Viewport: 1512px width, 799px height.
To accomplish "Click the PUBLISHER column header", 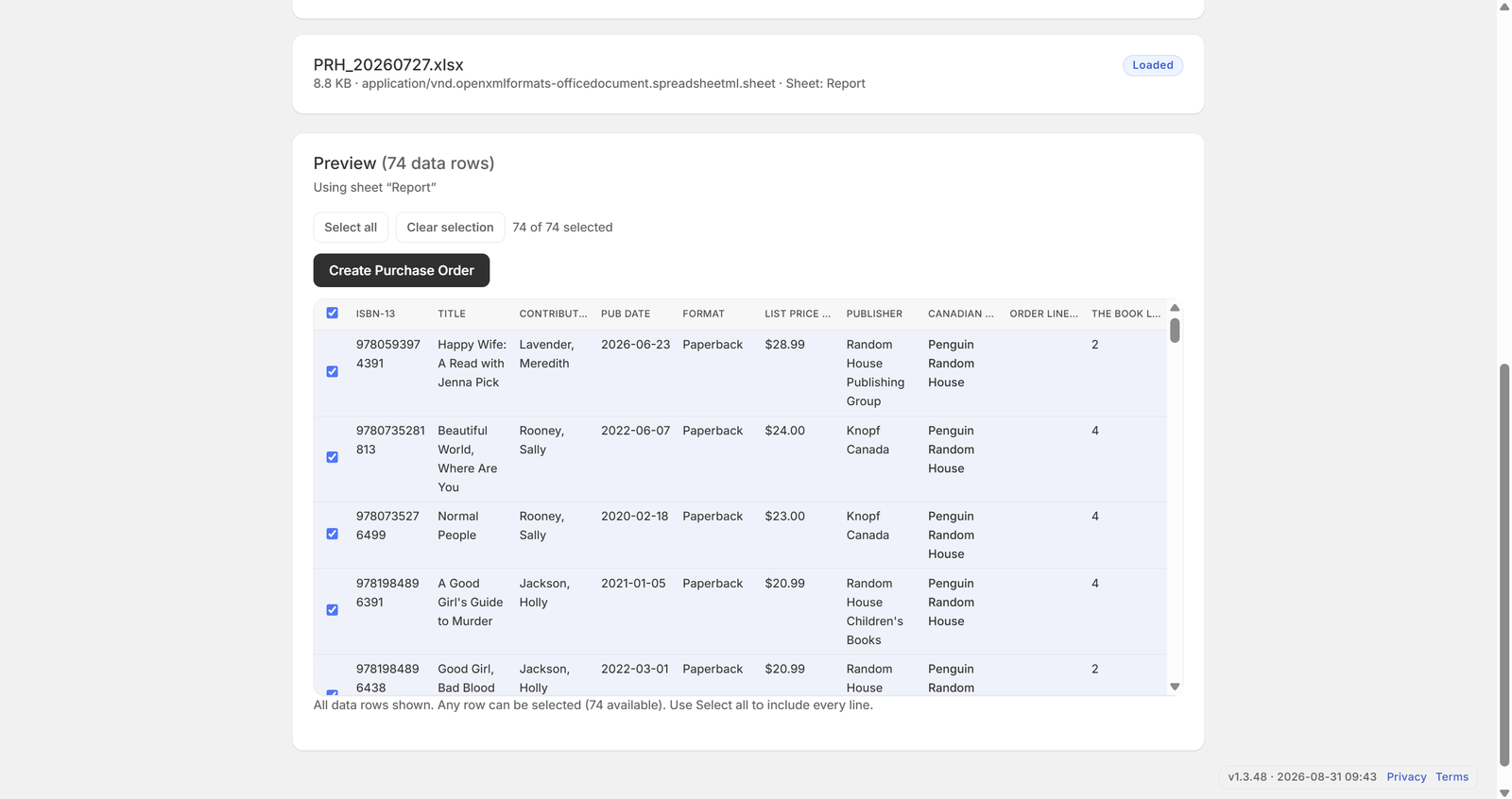I will point(874,314).
